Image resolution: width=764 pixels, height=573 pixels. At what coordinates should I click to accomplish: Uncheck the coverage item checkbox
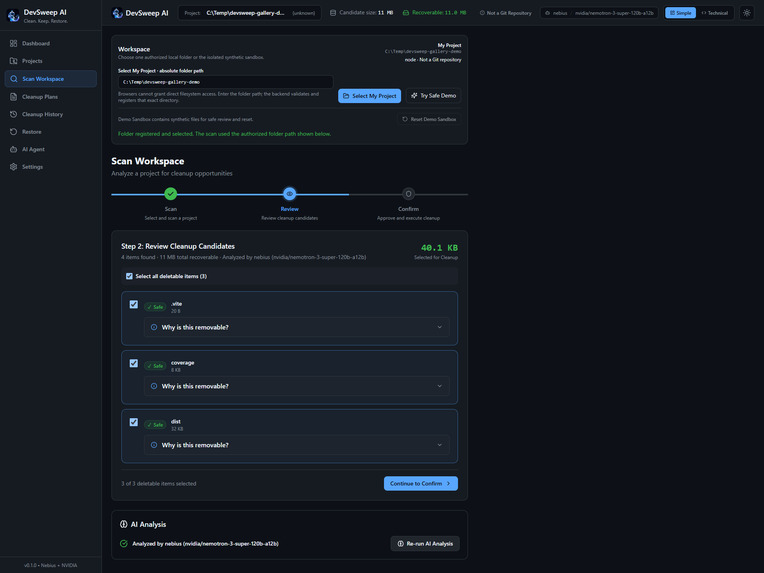134,363
